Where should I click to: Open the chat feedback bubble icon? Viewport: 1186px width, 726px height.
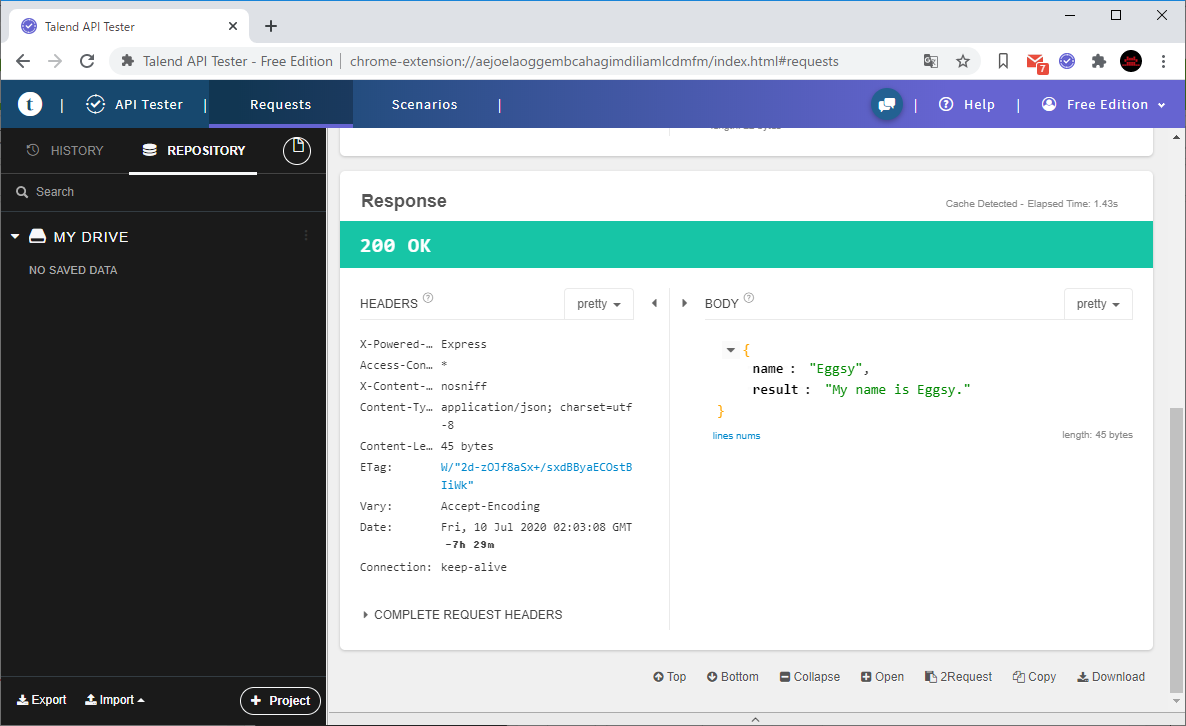886,104
